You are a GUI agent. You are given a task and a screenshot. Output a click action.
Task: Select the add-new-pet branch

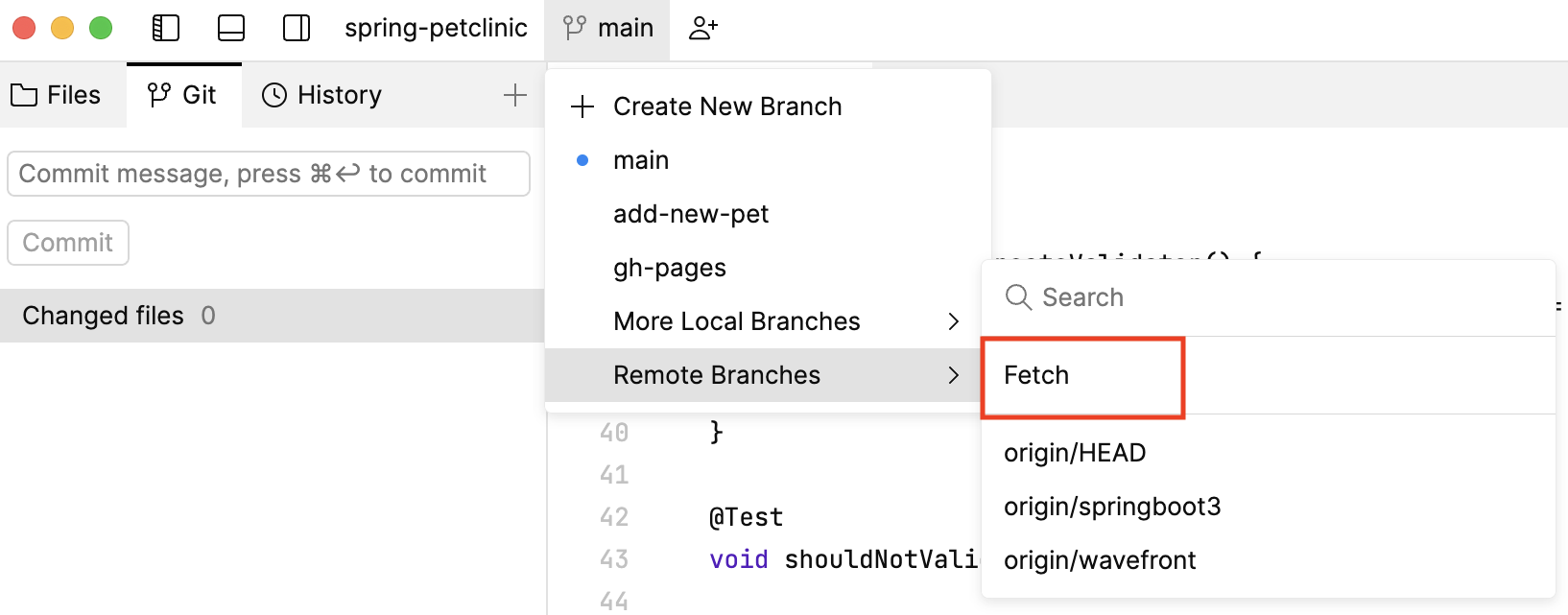click(691, 213)
